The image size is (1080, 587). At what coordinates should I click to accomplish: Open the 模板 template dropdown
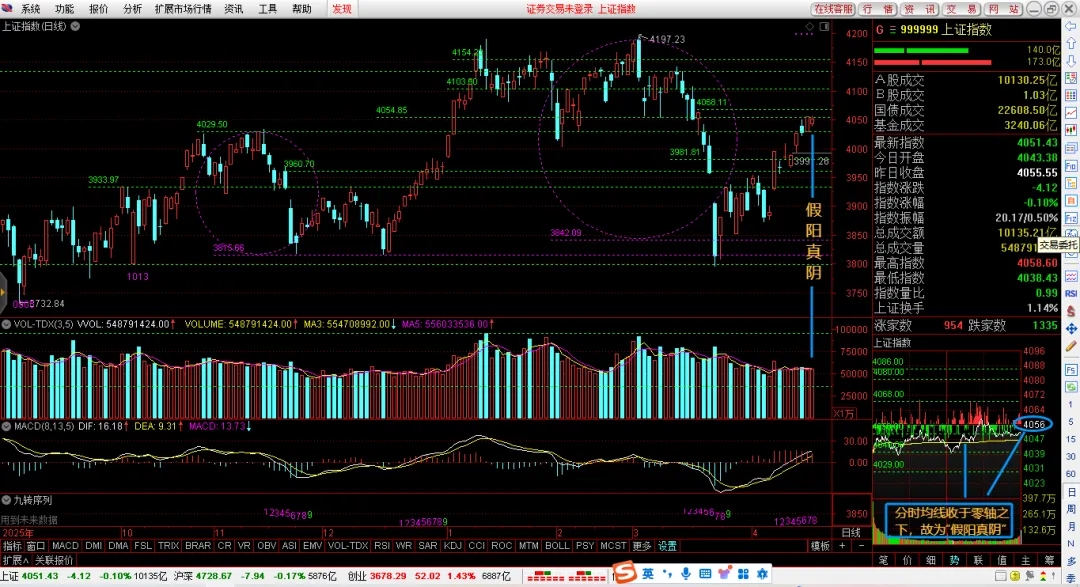point(820,546)
